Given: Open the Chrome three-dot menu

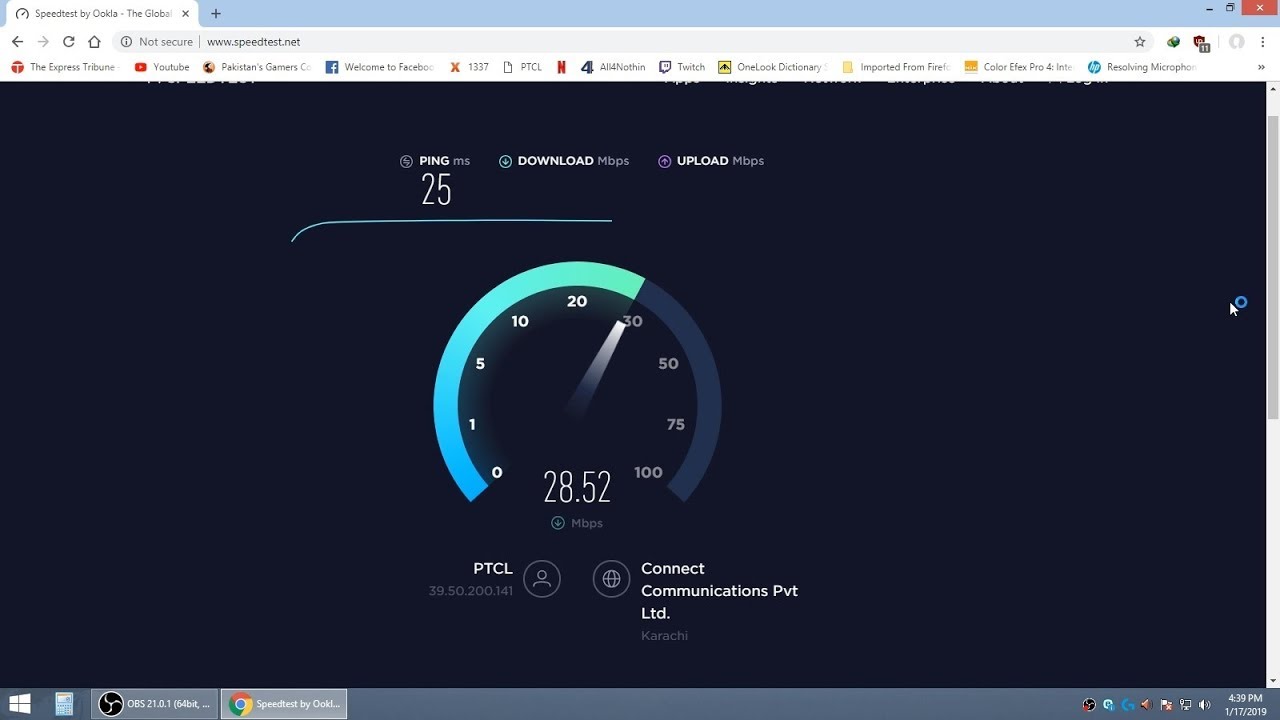Looking at the screenshot, I should click(x=1264, y=42).
